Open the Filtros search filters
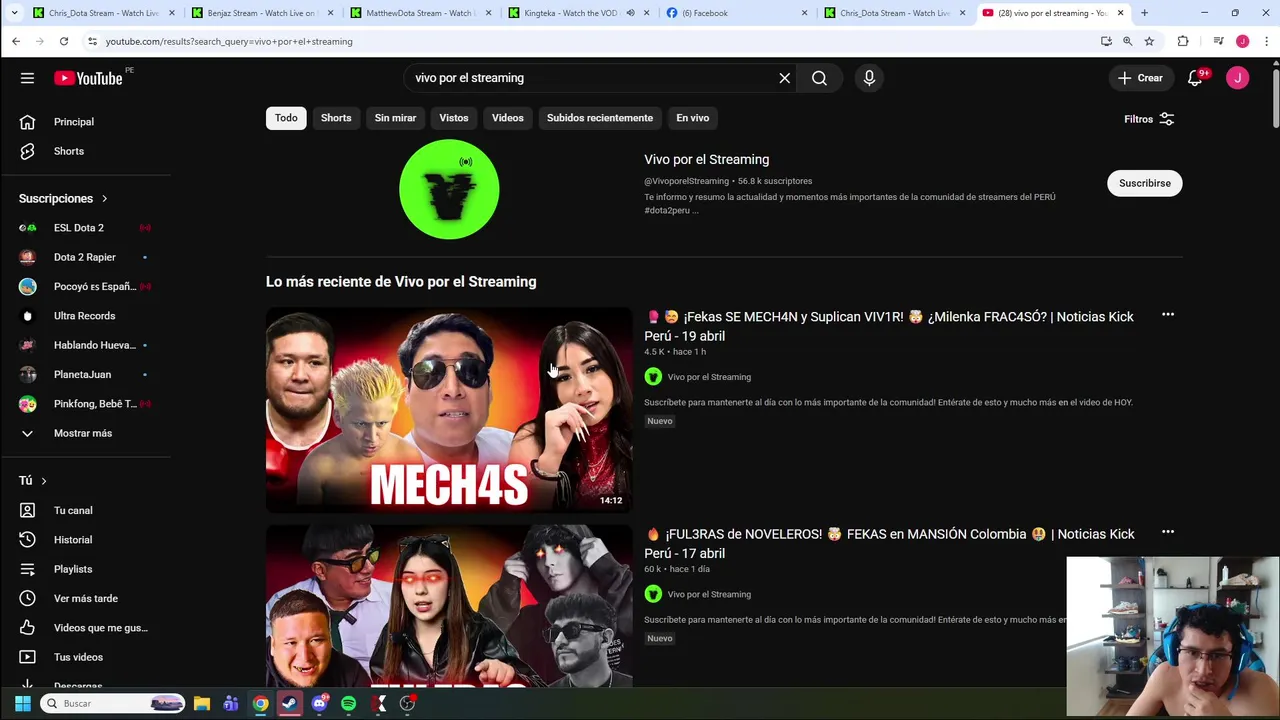Image resolution: width=1280 pixels, height=720 pixels. (x=1149, y=119)
